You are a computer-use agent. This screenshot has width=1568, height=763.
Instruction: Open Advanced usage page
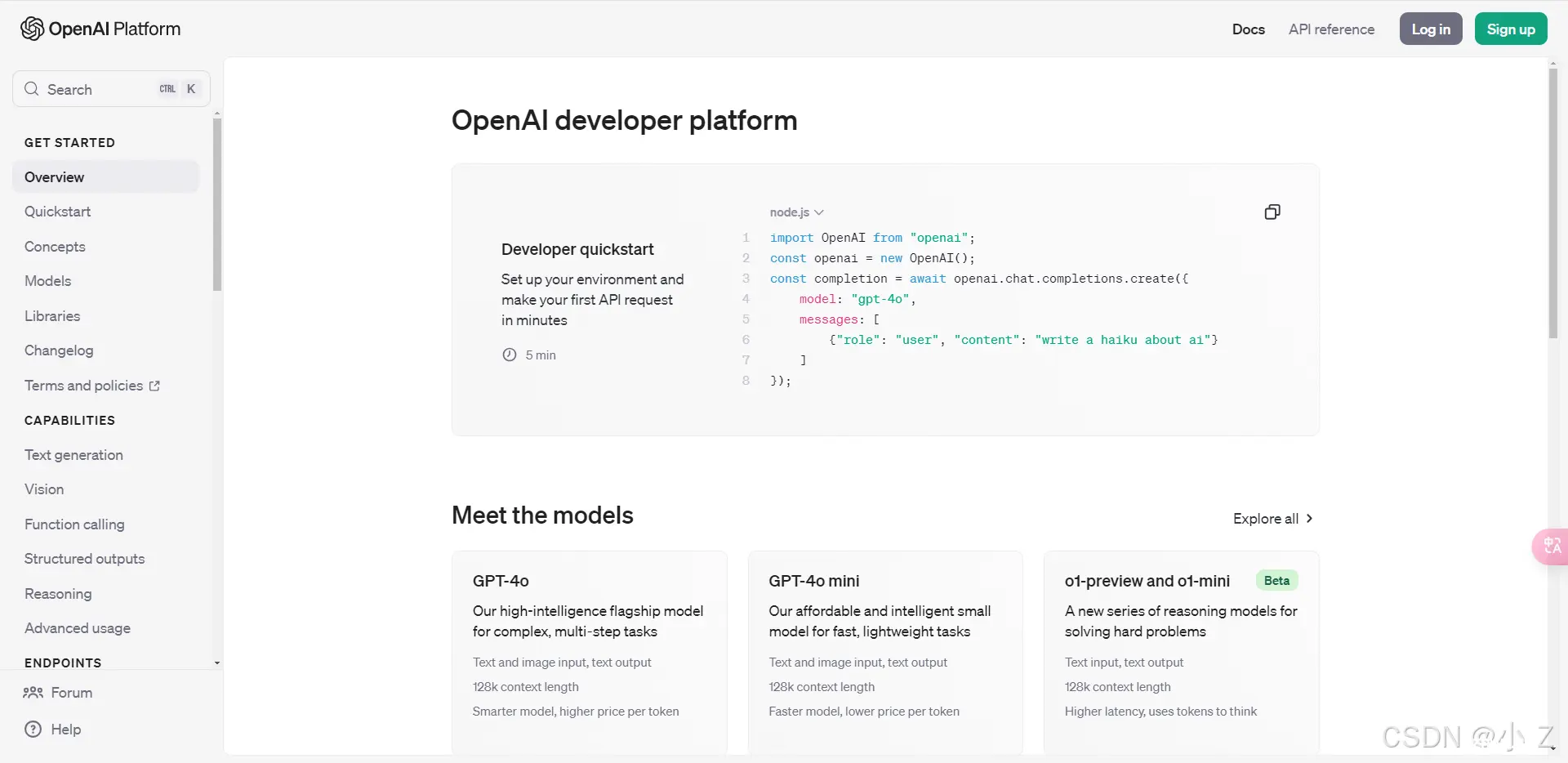[78, 628]
